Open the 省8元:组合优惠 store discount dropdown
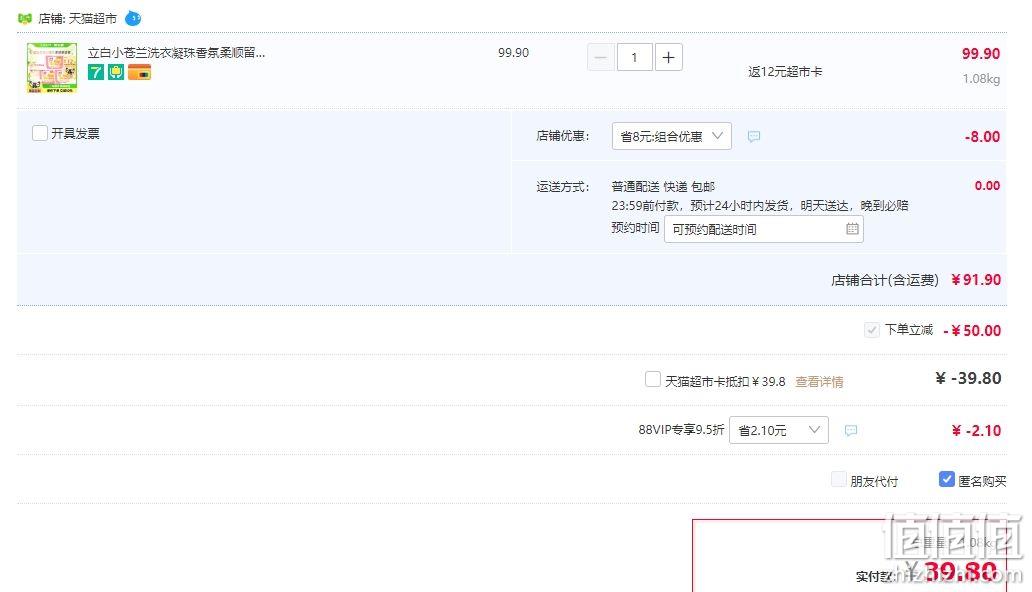 (671, 136)
